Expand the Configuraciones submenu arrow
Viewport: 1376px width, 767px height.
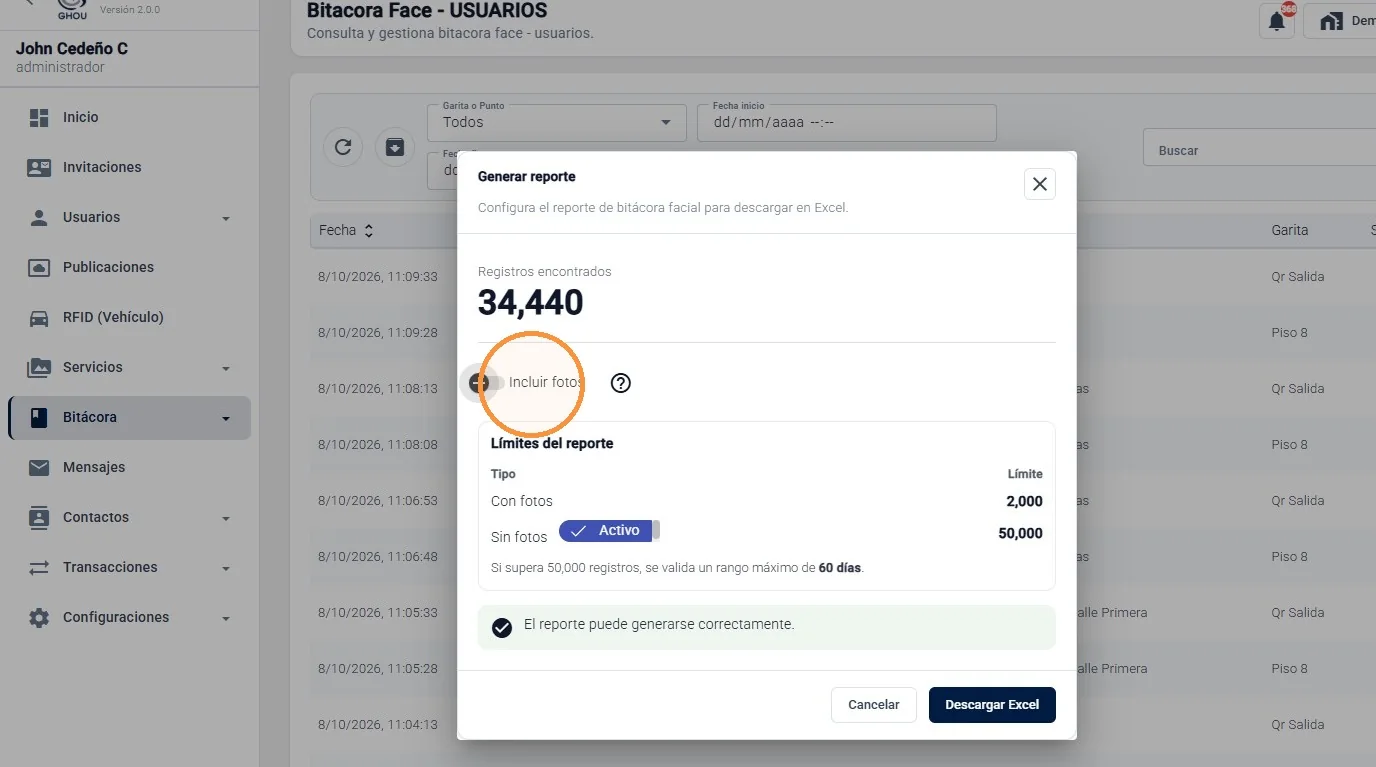pos(226,618)
